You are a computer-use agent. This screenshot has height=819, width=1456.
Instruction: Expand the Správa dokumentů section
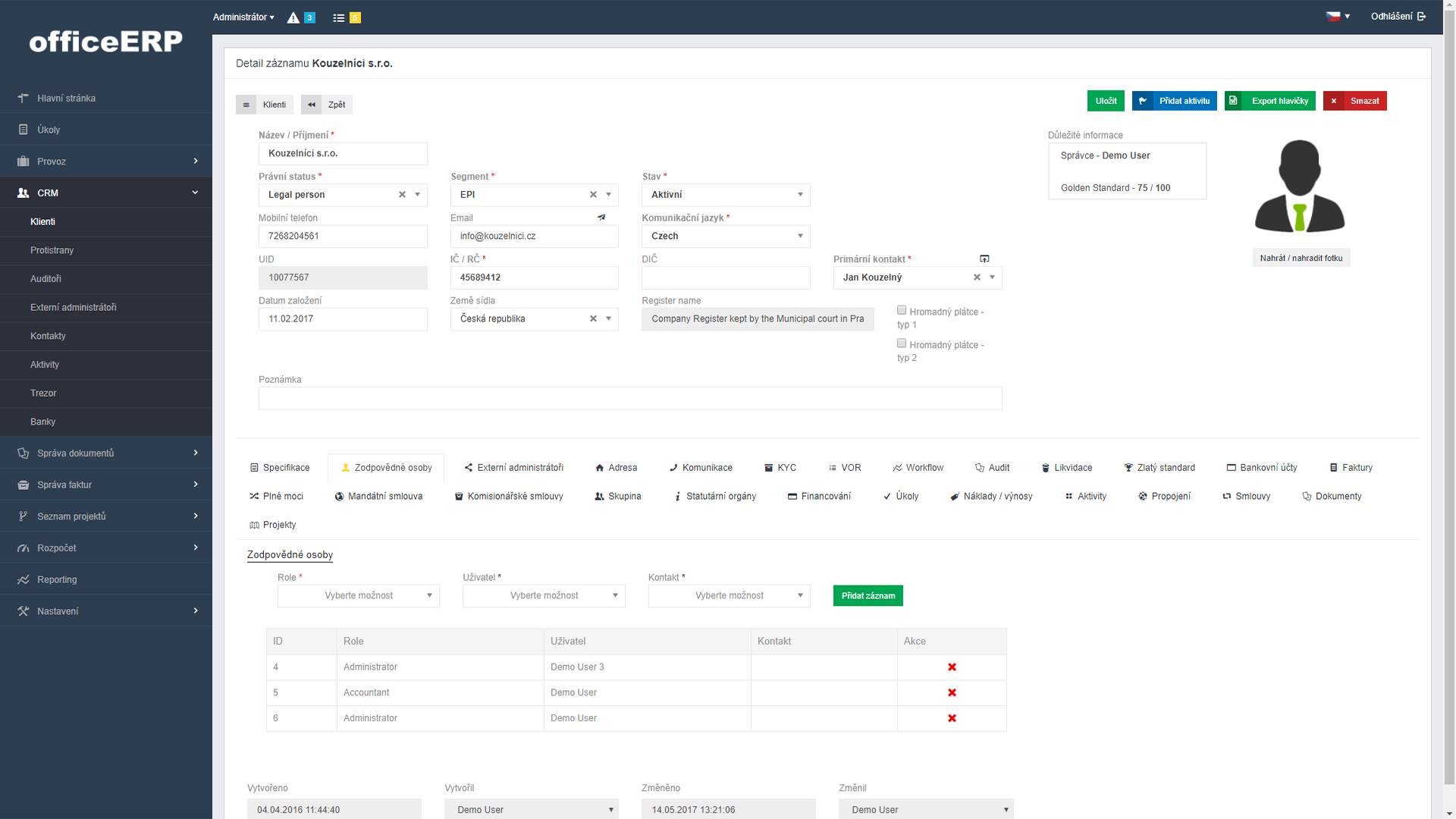tap(106, 453)
